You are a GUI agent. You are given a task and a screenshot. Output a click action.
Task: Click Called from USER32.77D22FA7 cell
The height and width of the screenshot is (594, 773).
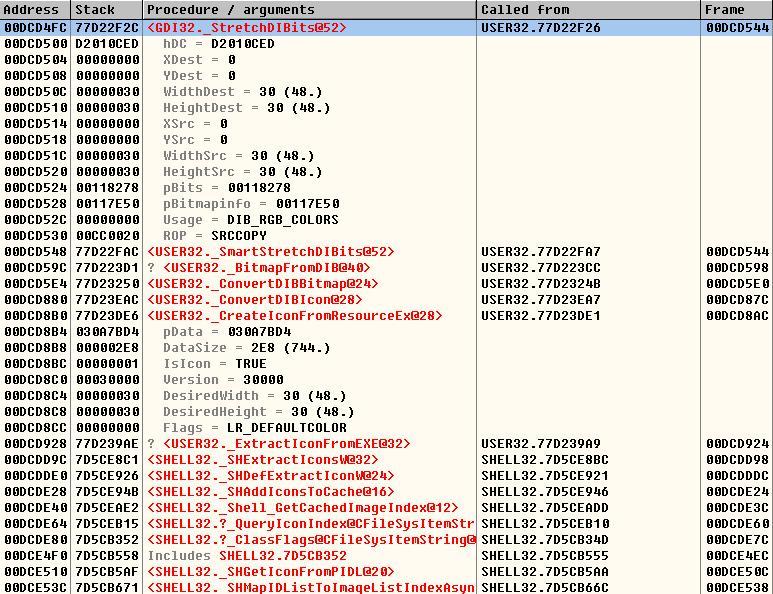click(x=541, y=252)
